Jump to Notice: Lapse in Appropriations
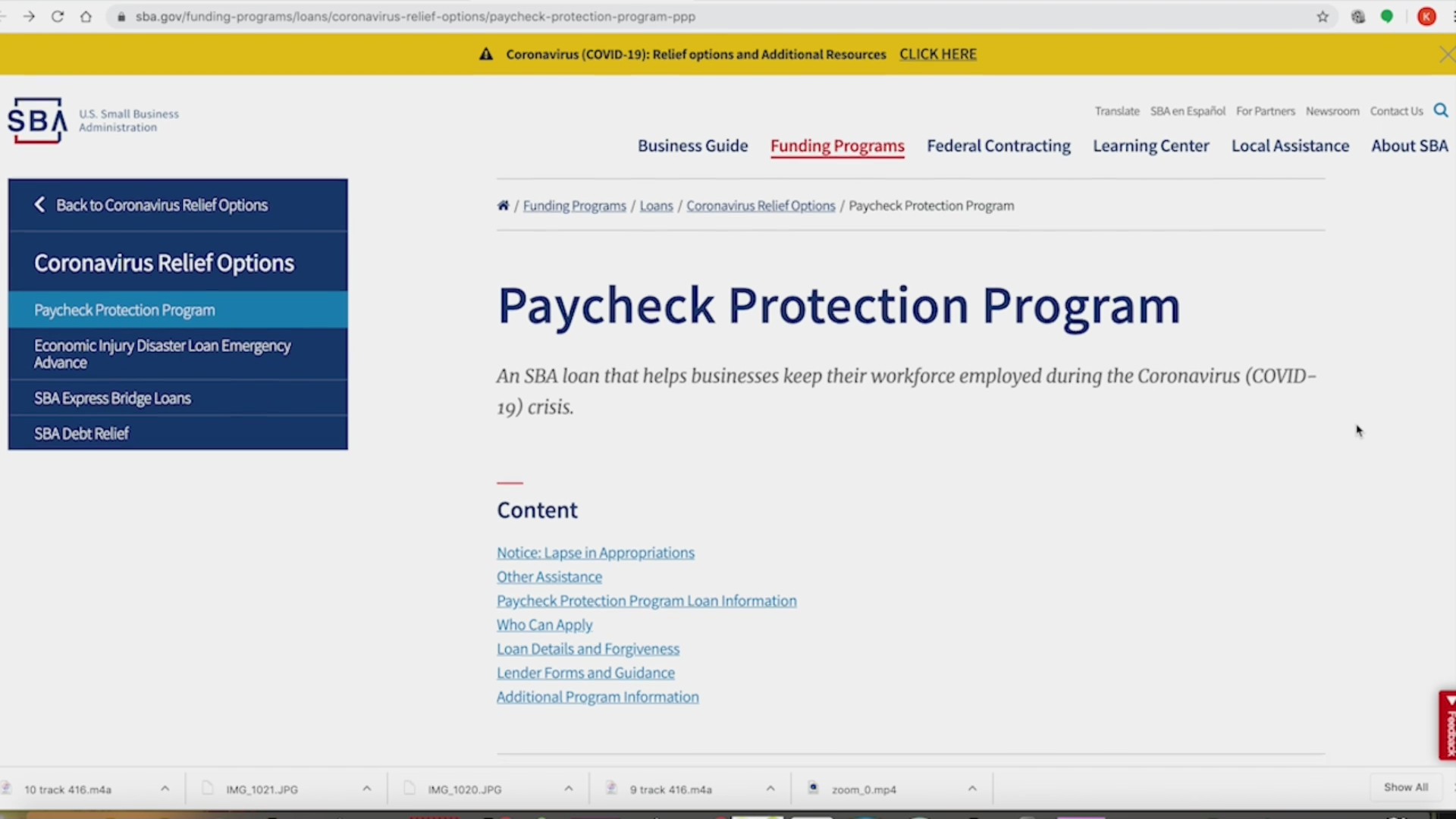This screenshot has height=819, width=1456. [x=595, y=553]
